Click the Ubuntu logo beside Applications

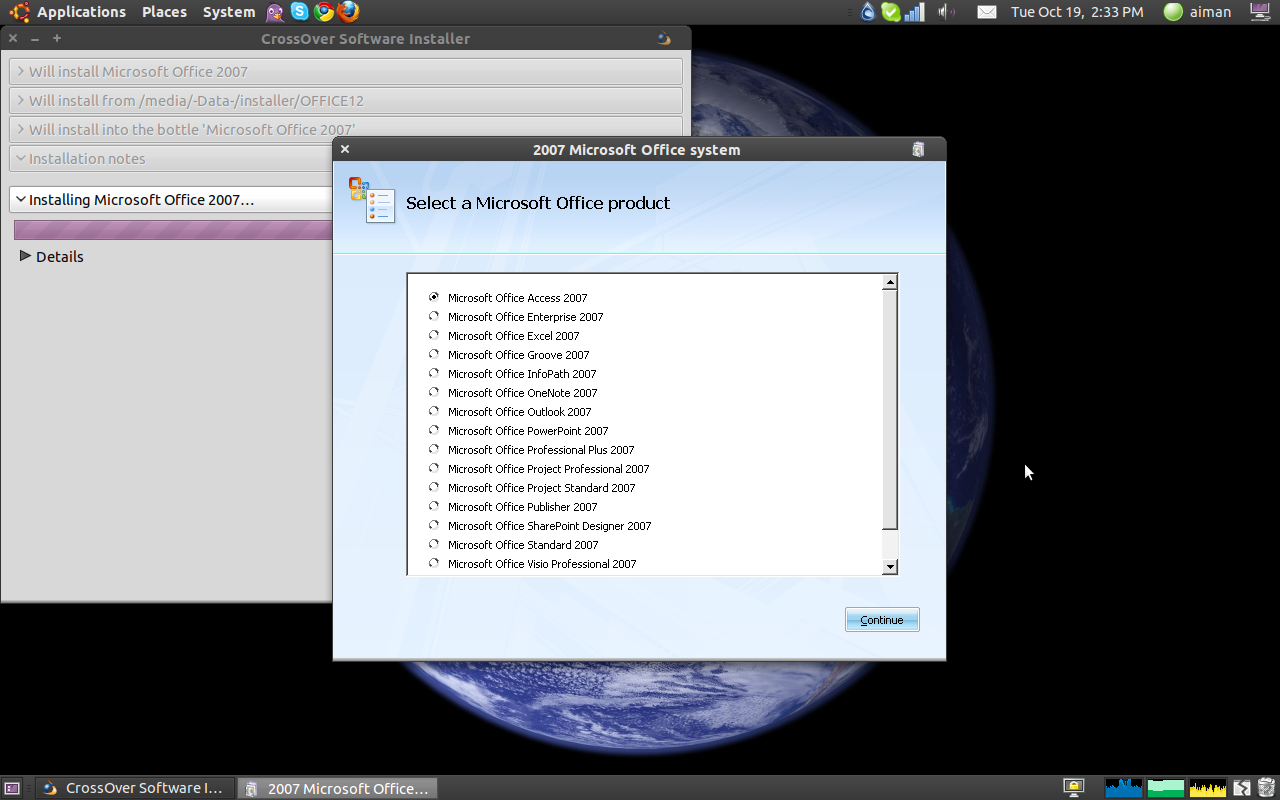(x=20, y=12)
